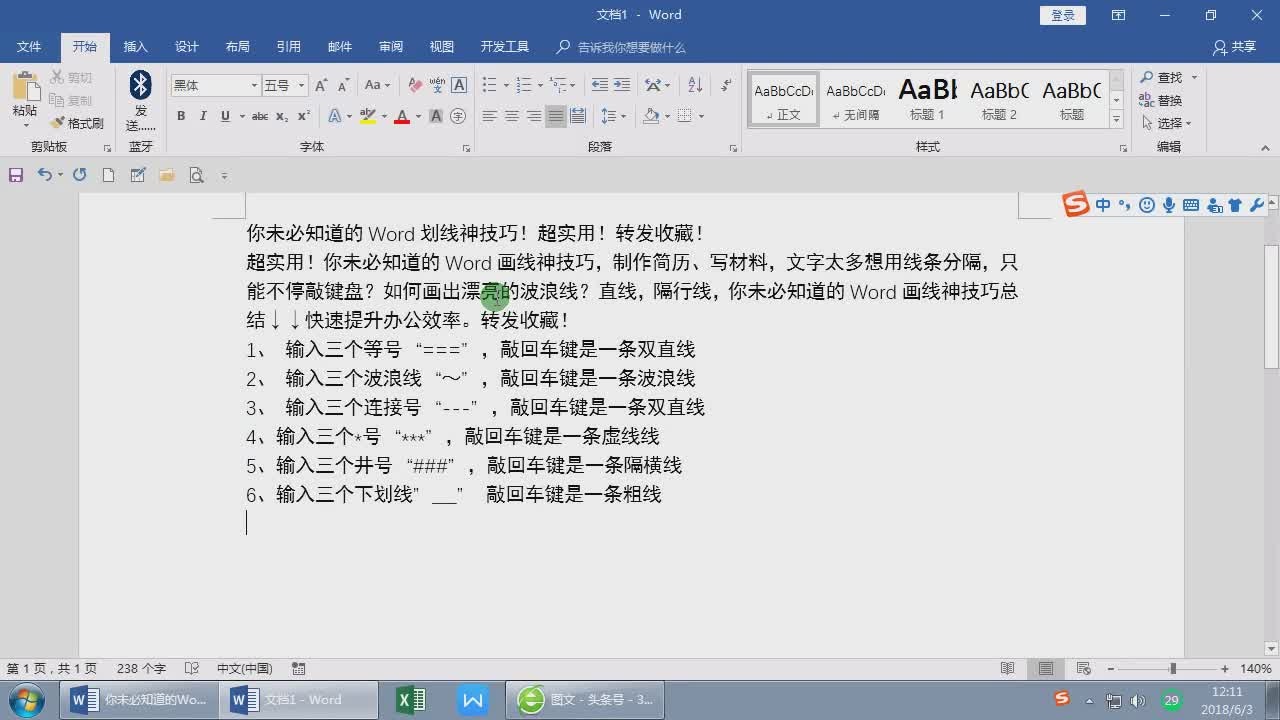Toggle character shading (gray A)
Image resolution: width=1280 pixels, height=720 pixels.
436,116
